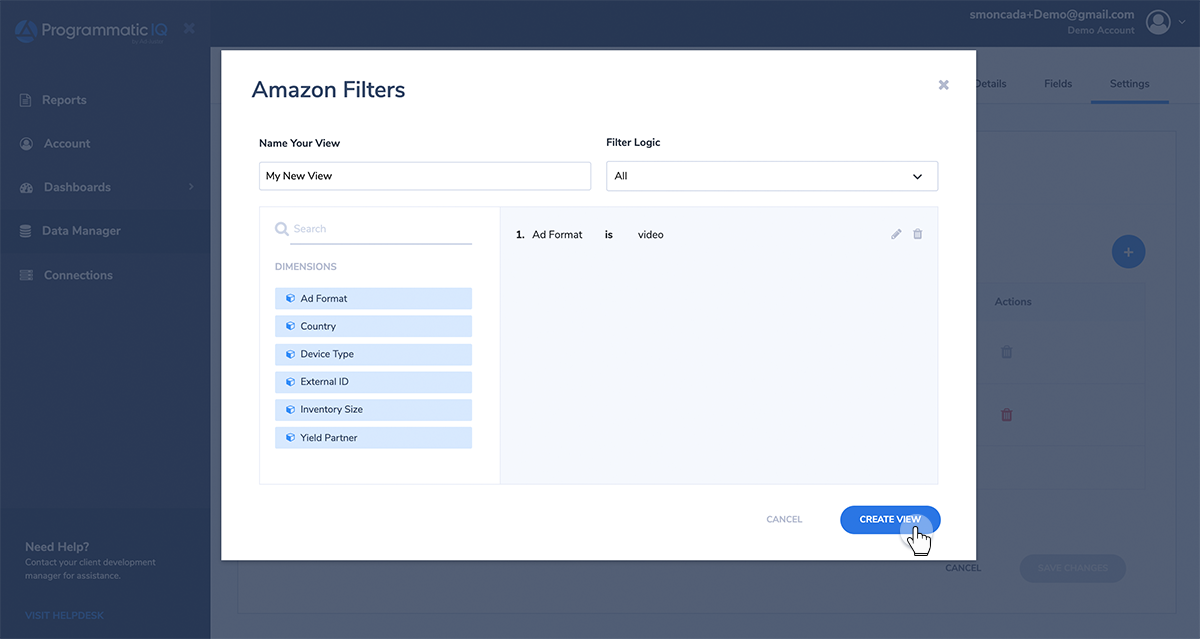Click the background page Cancel button
This screenshot has height=639, width=1200.
(x=963, y=568)
